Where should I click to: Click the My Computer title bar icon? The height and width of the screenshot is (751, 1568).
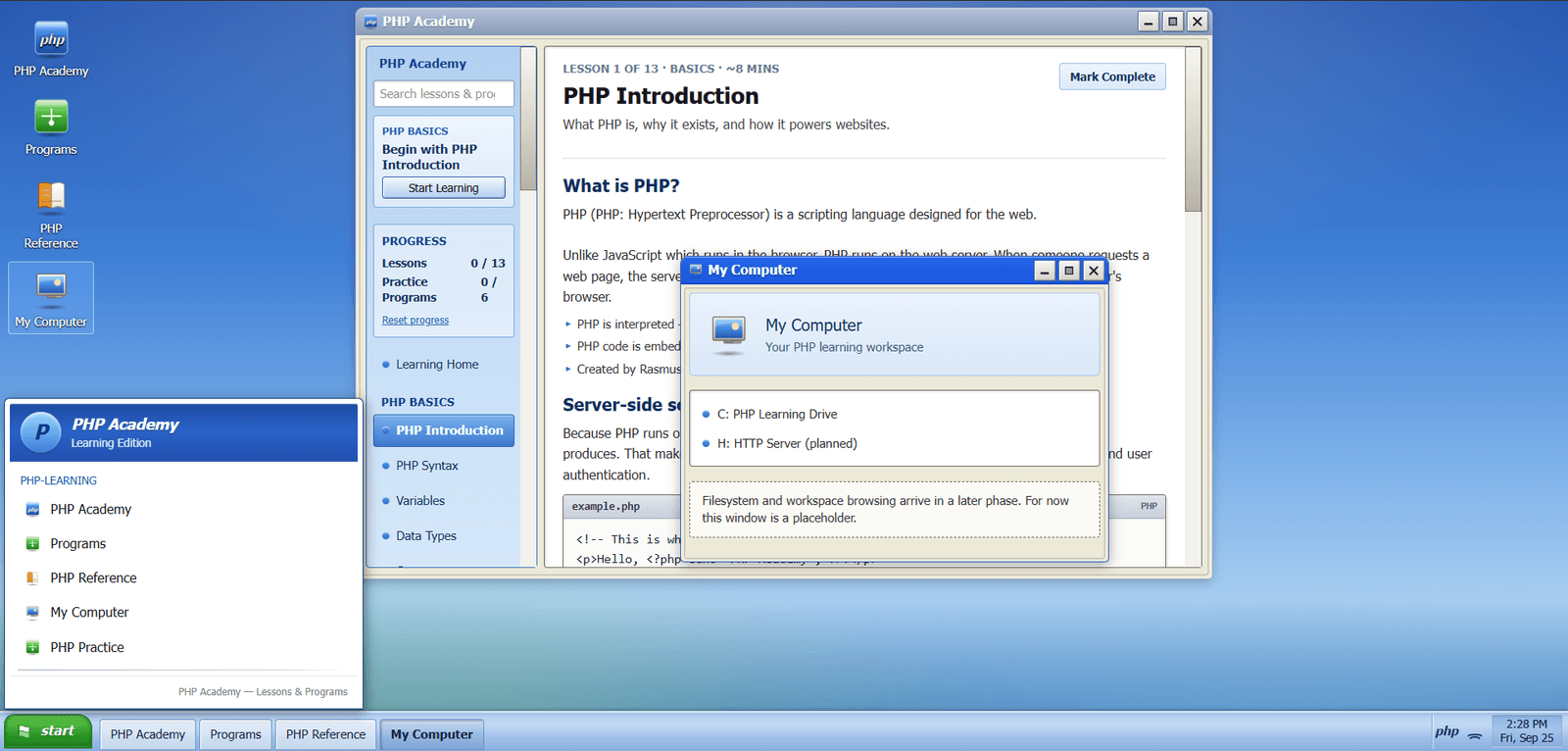696,271
